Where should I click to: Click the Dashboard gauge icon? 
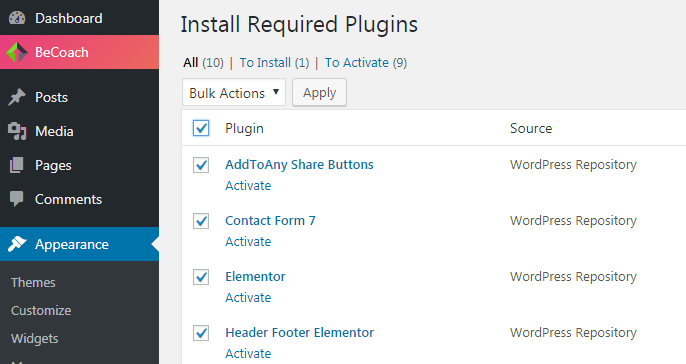17,18
